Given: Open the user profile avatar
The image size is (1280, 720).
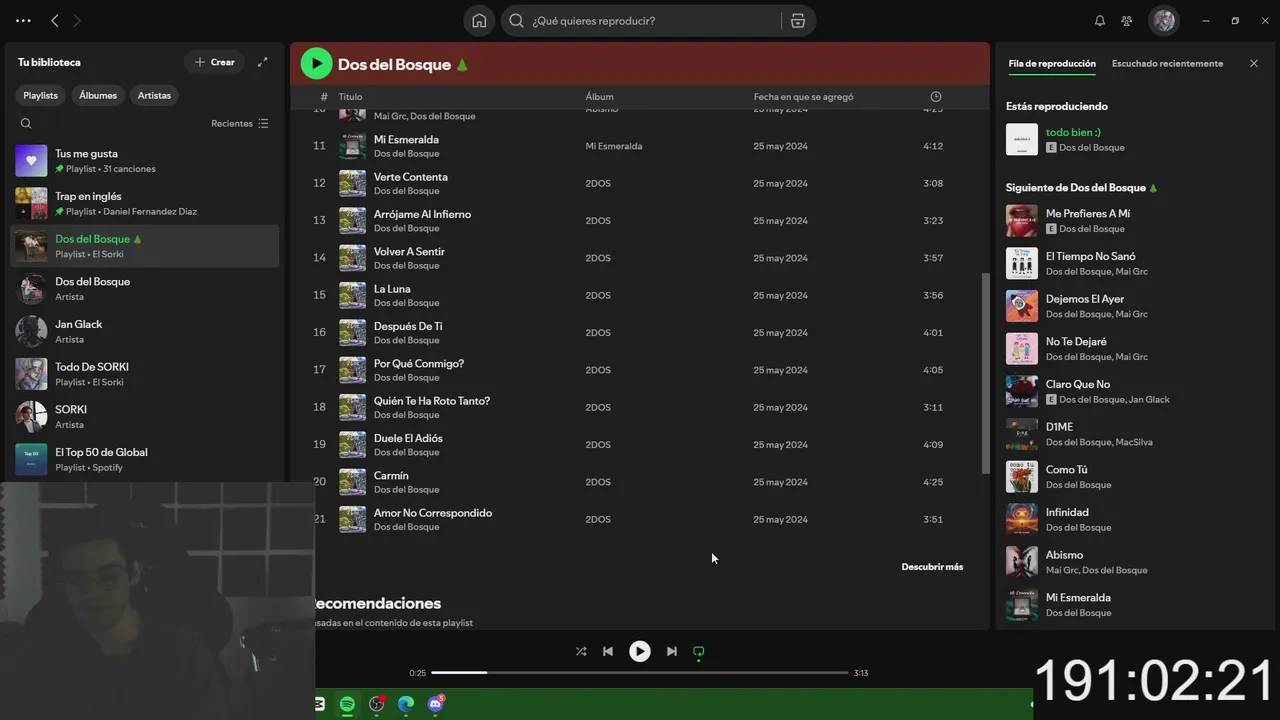Looking at the screenshot, I should click(1163, 21).
